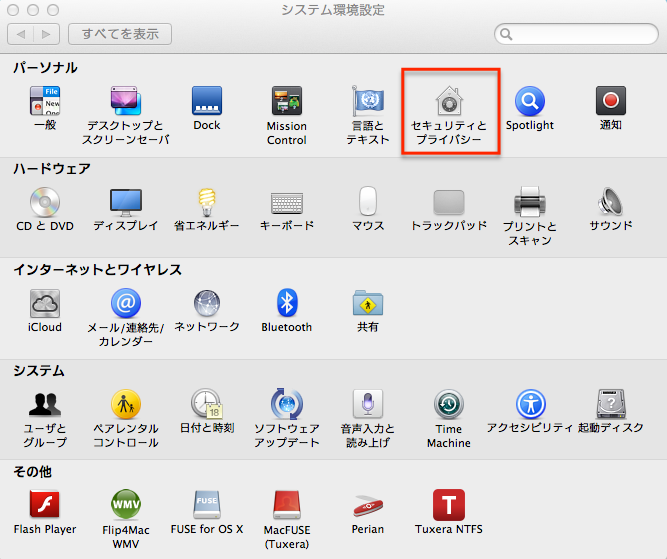This screenshot has height=559, width=667.
Task: Open トラックパッド (Trackpad) preferences
Action: tap(449, 202)
